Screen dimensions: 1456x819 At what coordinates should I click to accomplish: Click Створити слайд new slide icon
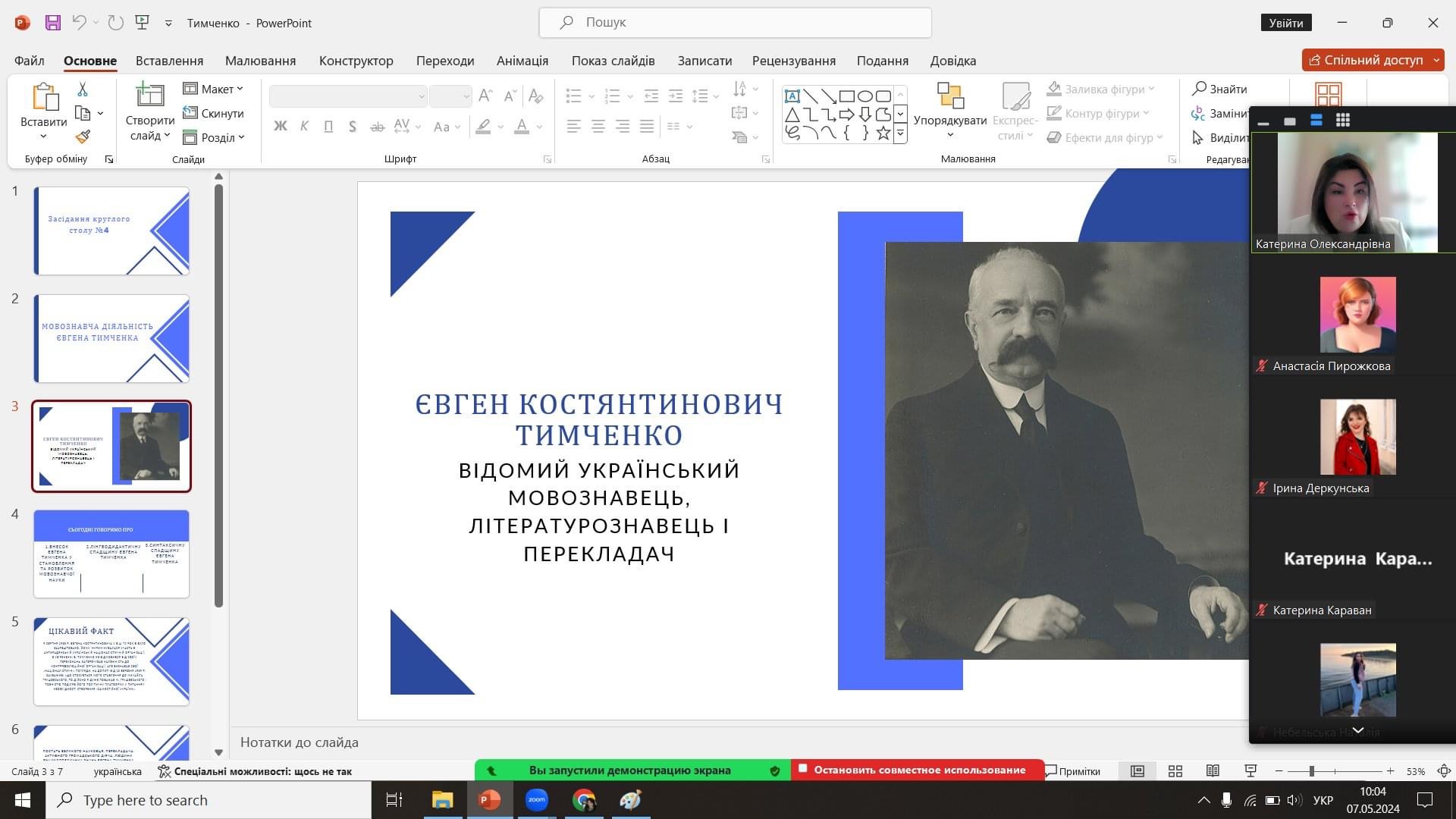pos(149,96)
